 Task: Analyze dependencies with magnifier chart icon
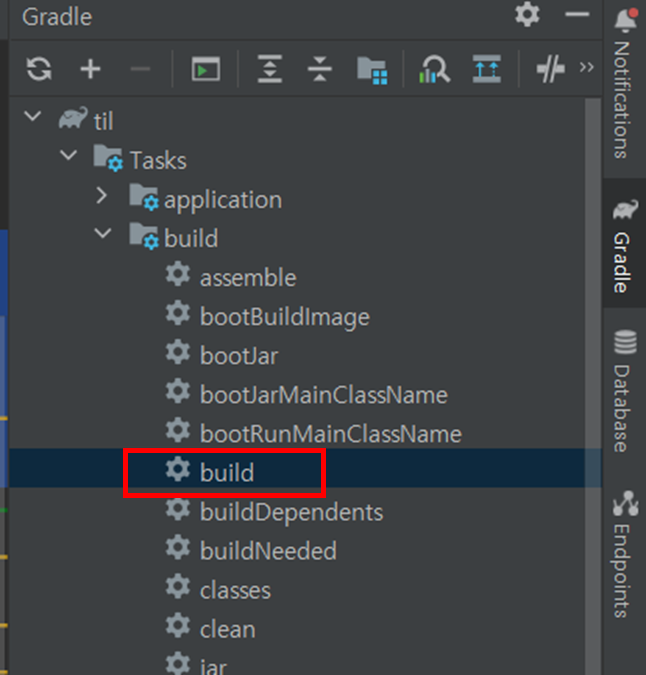pyautogui.click(x=434, y=69)
